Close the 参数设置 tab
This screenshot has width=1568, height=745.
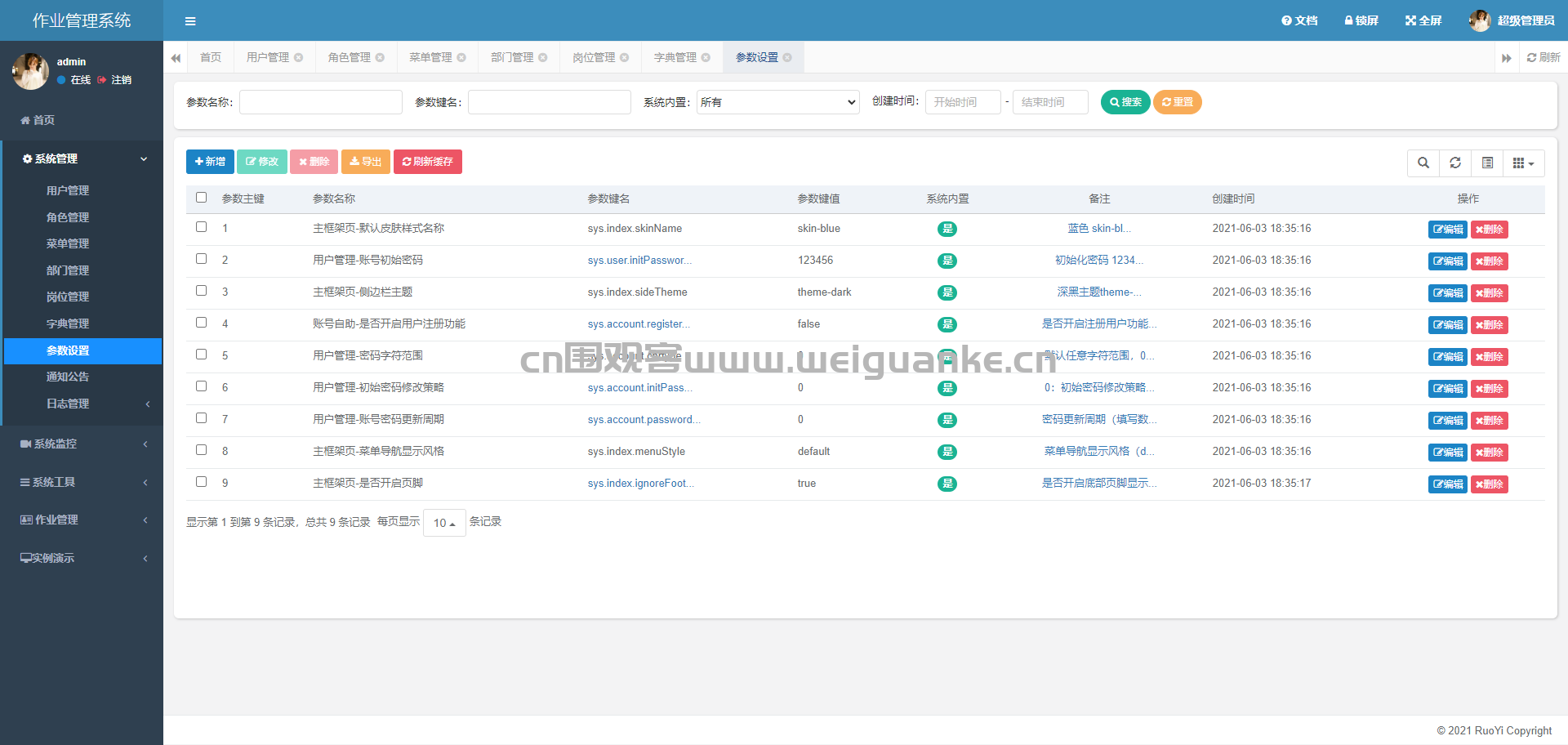pyautogui.click(x=787, y=57)
